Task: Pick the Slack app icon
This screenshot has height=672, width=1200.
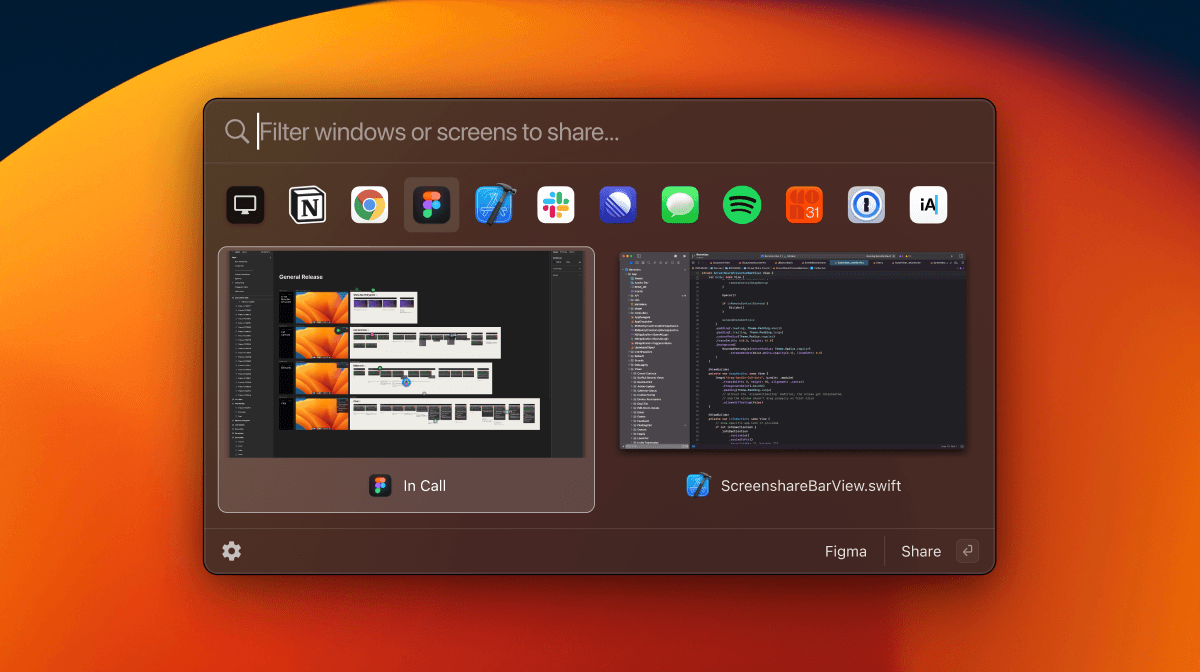Action: [556, 205]
